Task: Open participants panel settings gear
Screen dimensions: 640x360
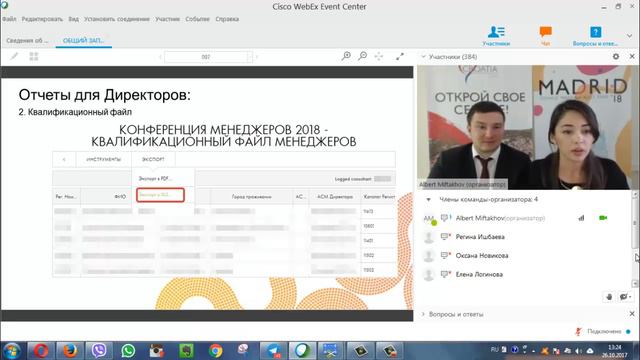Action: pyautogui.click(x=616, y=57)
